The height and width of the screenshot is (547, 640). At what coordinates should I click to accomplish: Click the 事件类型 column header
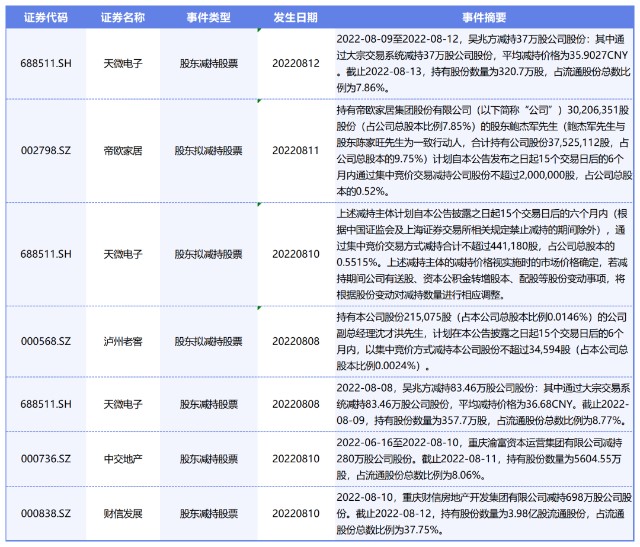(209, 18)
